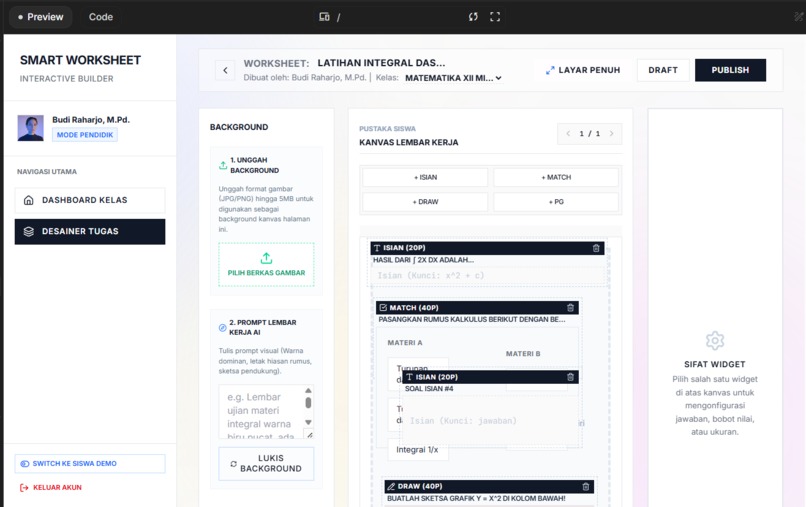
Task: Click the layers icon beside DESAINER TUGAS
Action: 29,231
